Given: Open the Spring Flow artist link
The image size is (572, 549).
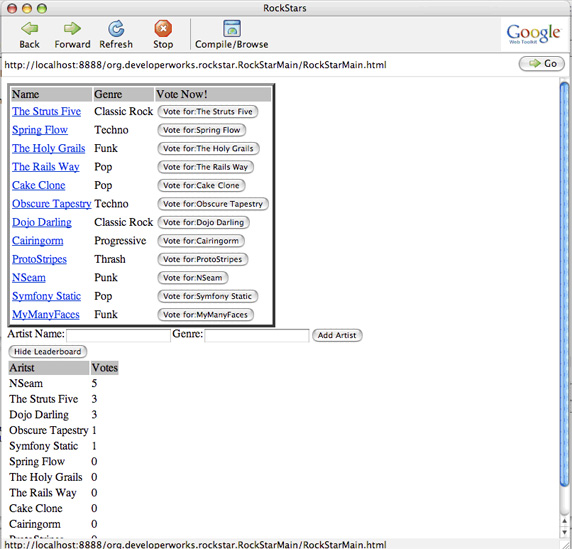Looking at the screenshot, I should tap(40, 130).
